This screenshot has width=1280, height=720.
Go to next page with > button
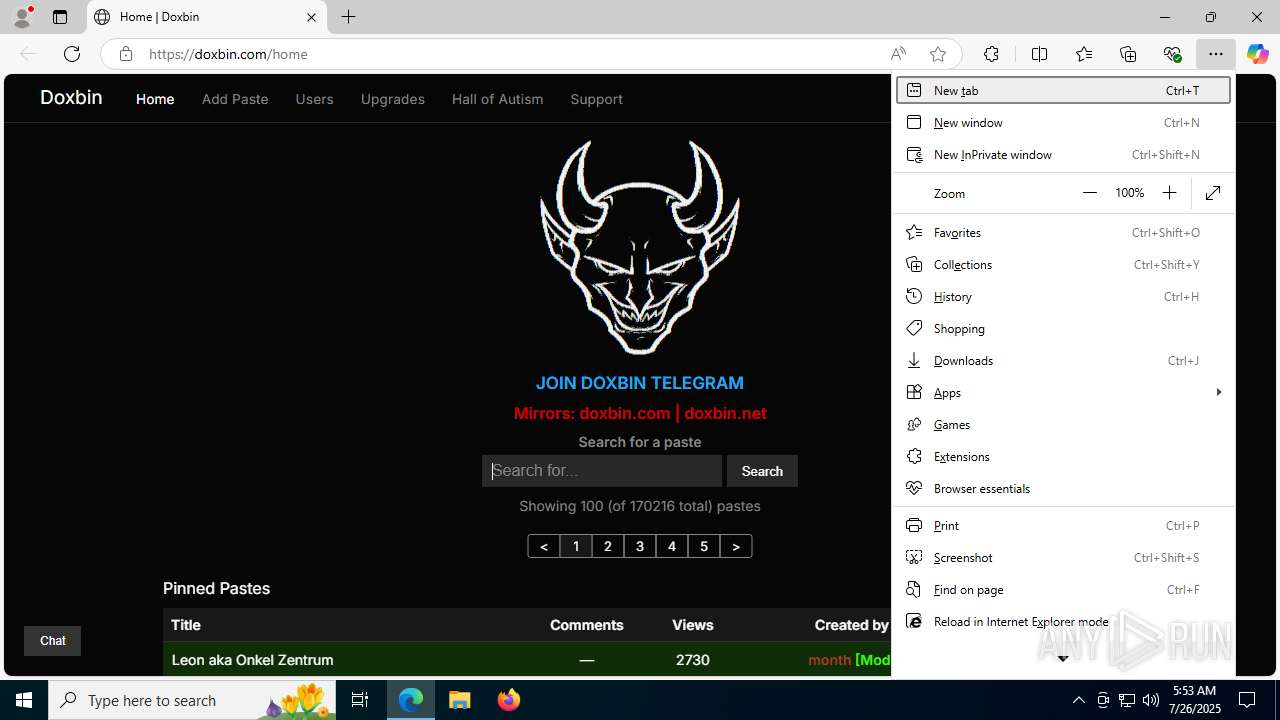point(736,546)
